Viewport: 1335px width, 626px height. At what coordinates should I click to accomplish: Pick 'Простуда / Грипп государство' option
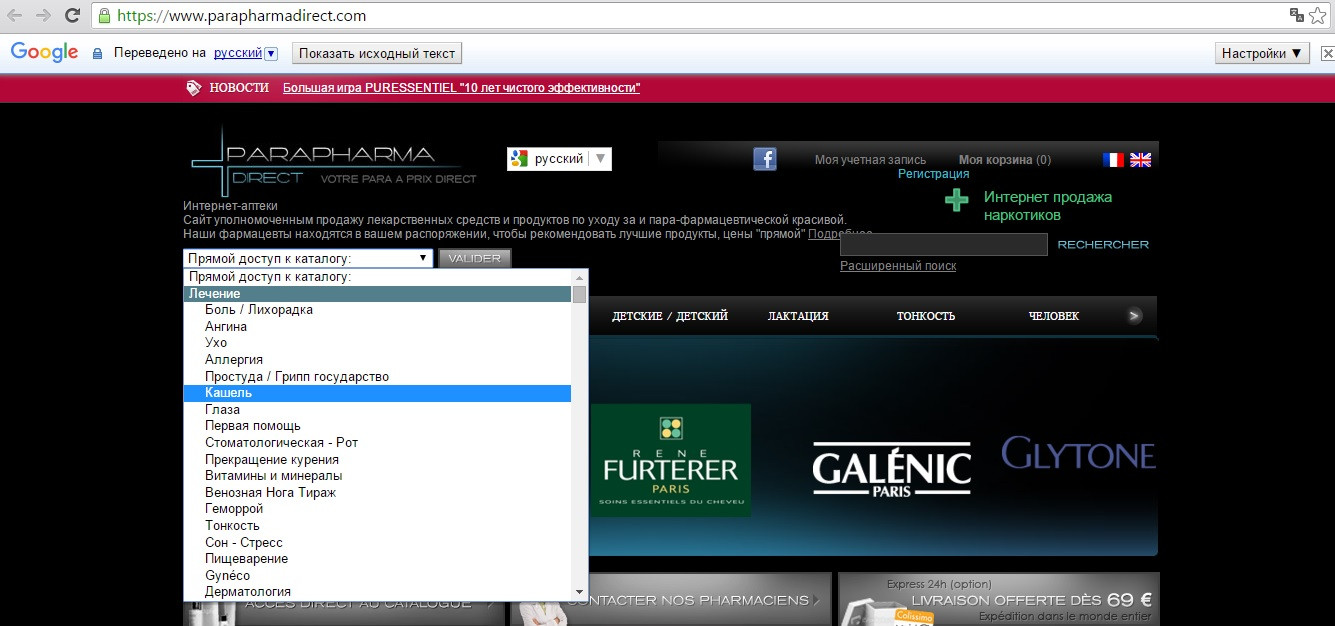pyautogui.click(x=377, y=377)
